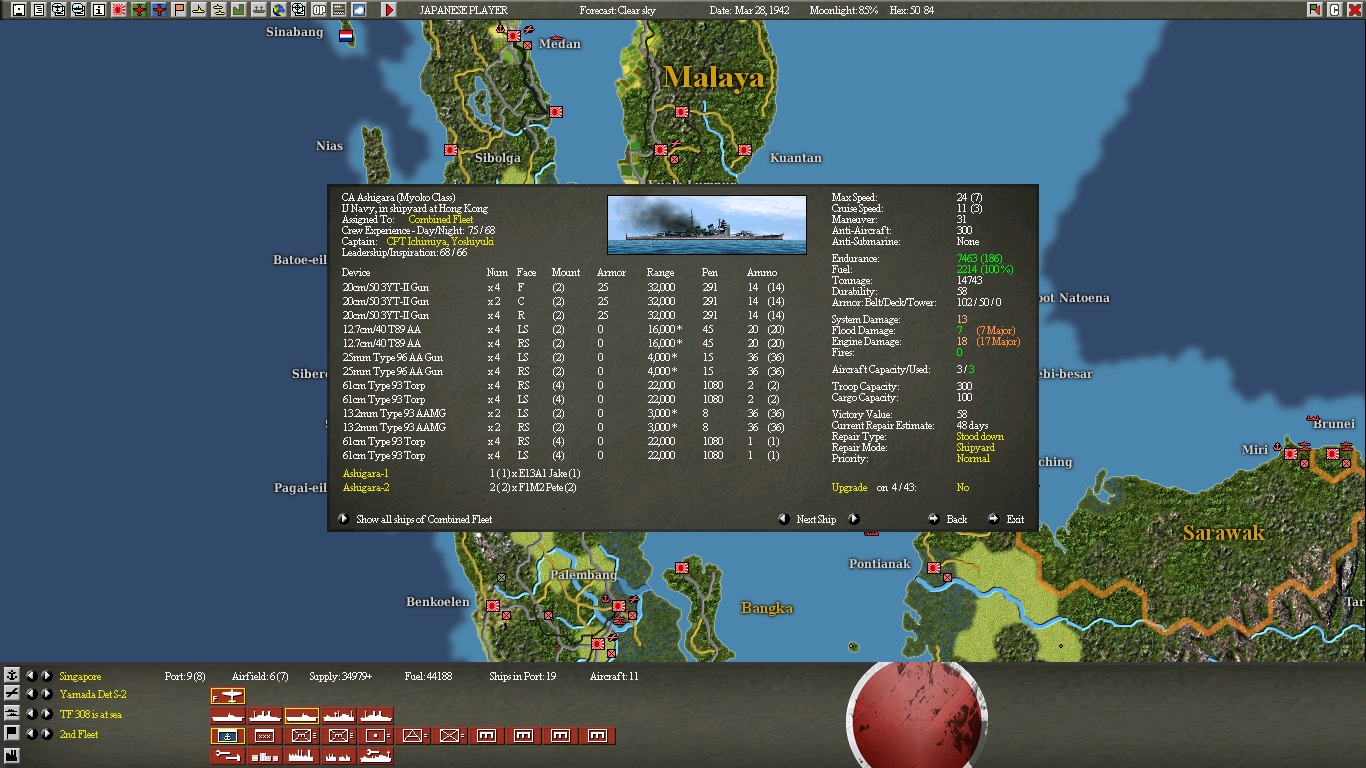
Task: Click the aircraft icon beside Yamada Det S-2
Action: coord(12,694)
